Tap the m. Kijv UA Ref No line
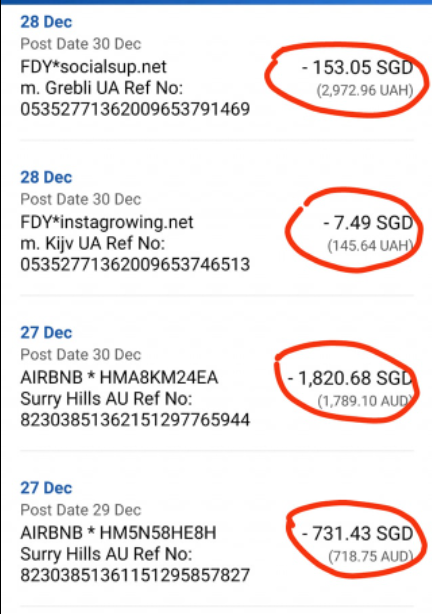Screen dimensions: 432x614 (93, 244)
